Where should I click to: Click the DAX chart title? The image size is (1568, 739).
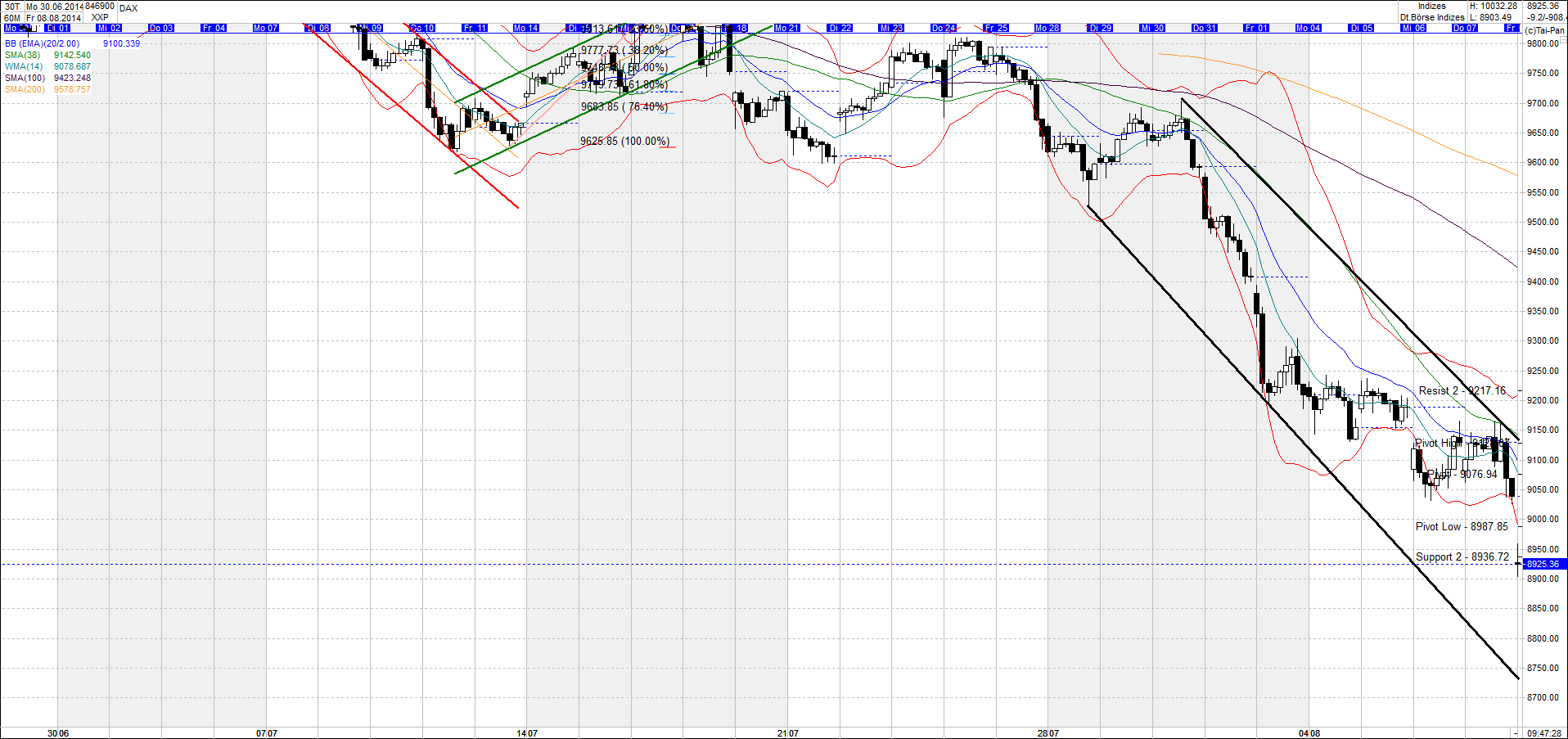tap(128, 8)
